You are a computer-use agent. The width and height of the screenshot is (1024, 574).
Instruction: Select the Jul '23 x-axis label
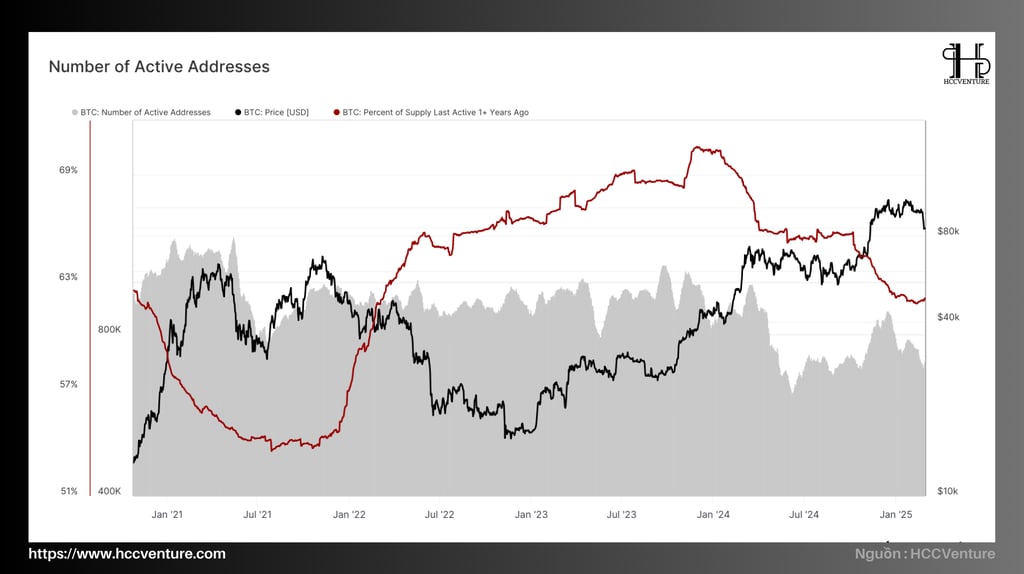(621, 515)
